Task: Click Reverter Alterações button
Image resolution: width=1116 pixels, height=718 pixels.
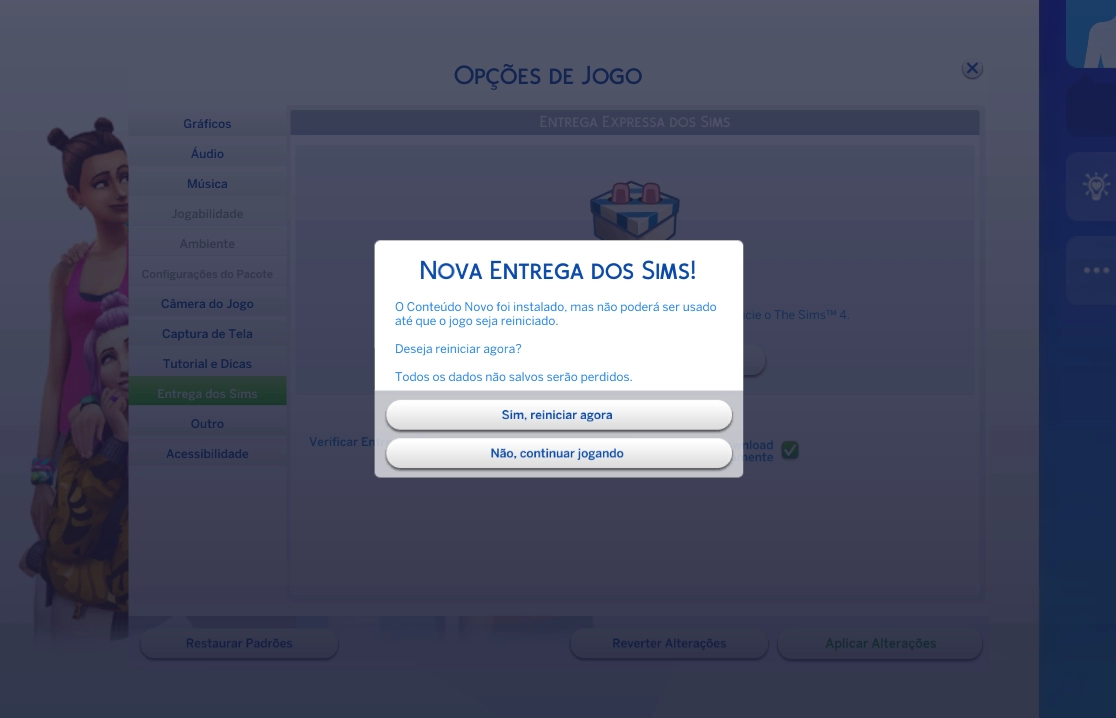Action: click(669, 643)
